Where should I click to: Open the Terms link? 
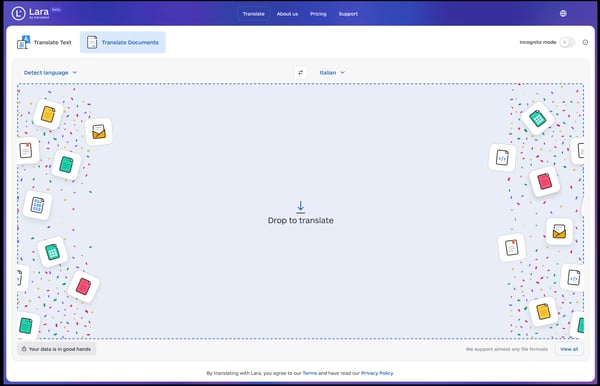pos(310,373)
